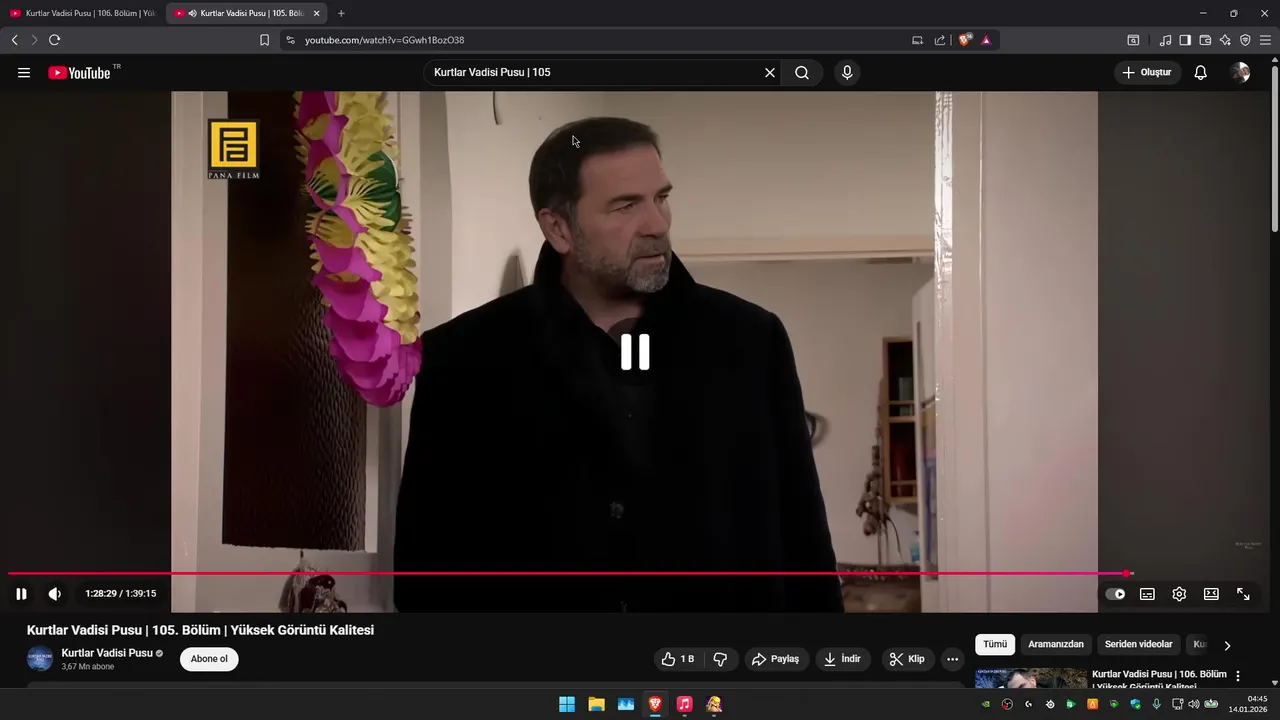Toggle the browser sidebar panel

coord(1185,40)
